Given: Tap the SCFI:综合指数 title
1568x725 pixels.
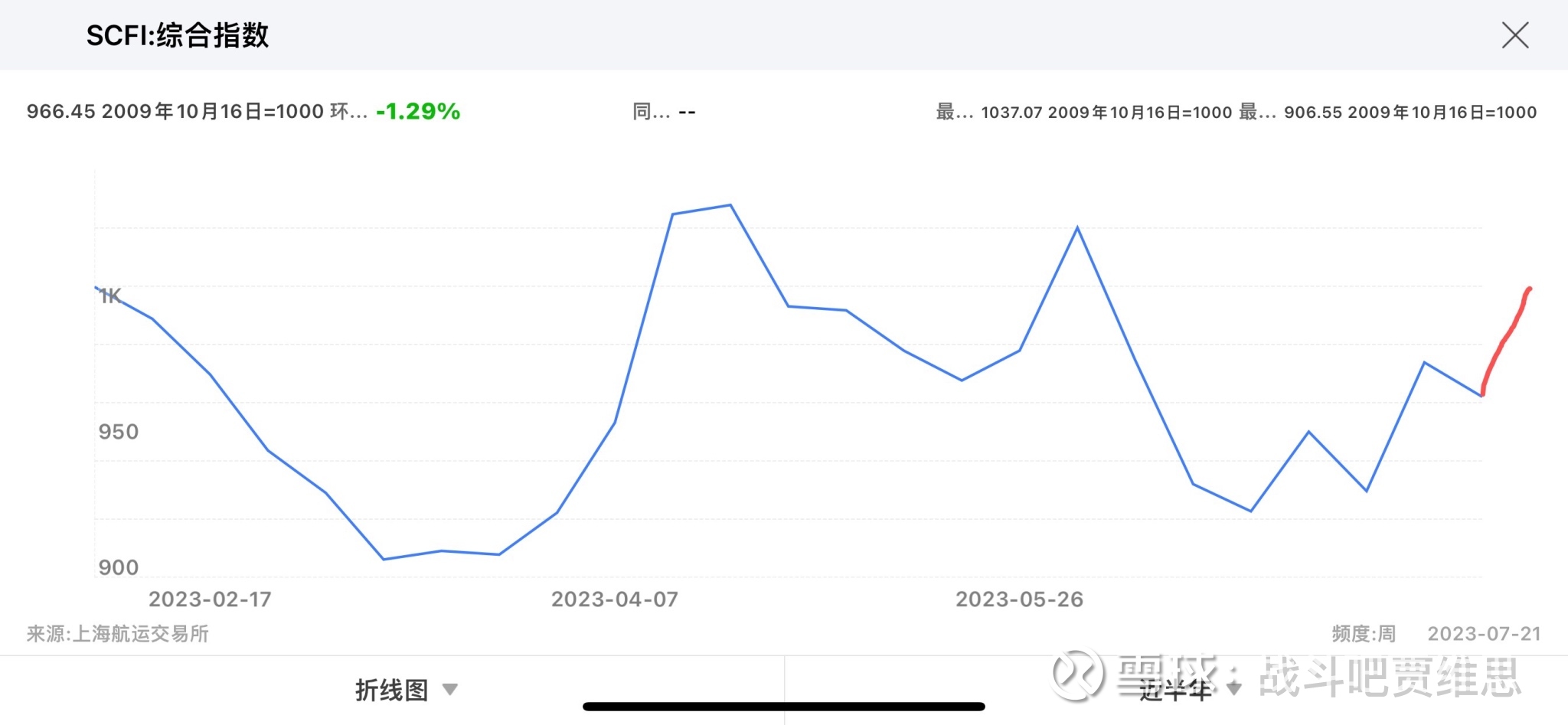Looking at the screenshot, I should pyautogui.click(x=178, y=35).
